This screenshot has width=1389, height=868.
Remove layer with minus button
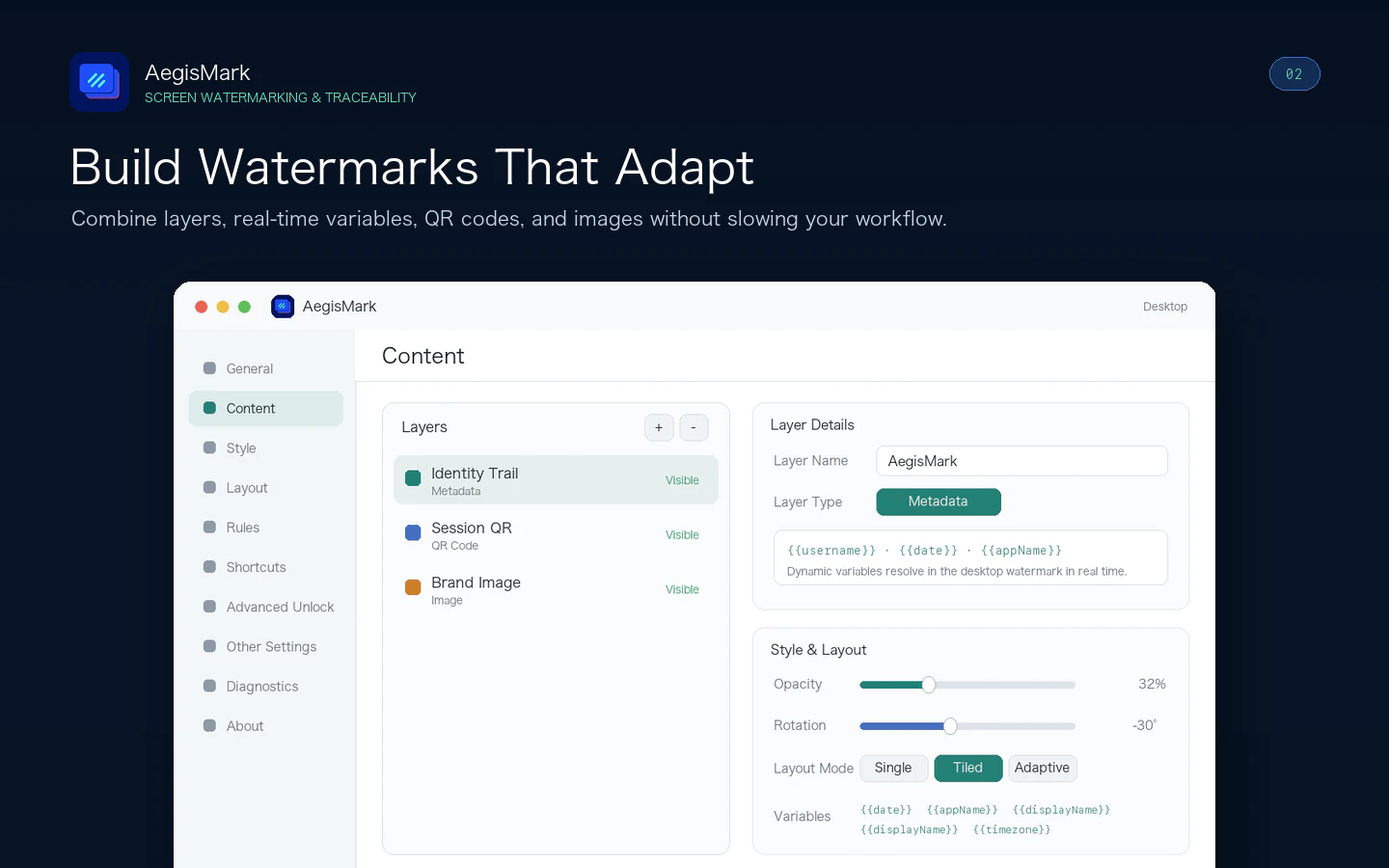tap(694, 427)
